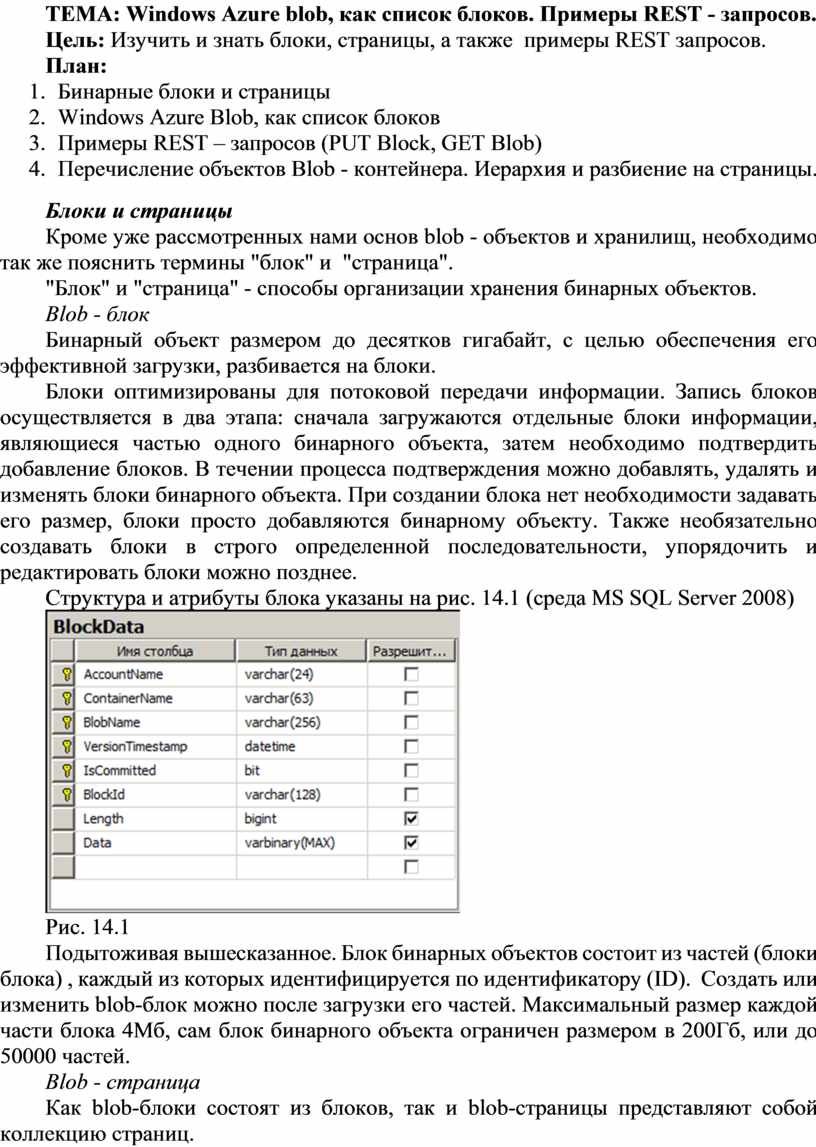Uncheck allow-nulls checkbox for Data

click(x=412, y=843)
